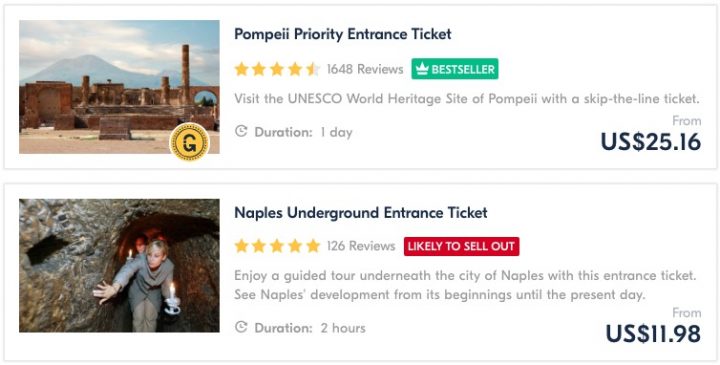
Task: Click the first star of the Naples Underground rating
Action: point(241,246)
